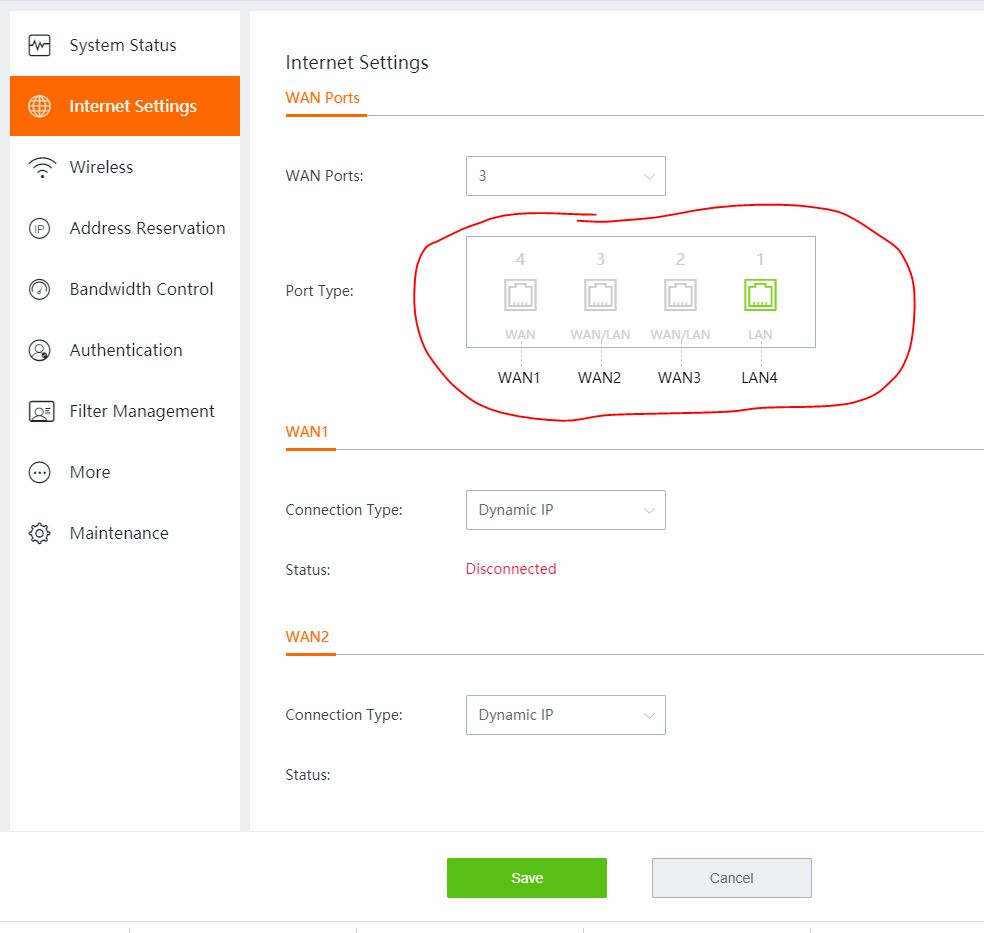Go to the Bandwidth Control menu item
This screenshot has width=984, height=933.
click(141, 290)
